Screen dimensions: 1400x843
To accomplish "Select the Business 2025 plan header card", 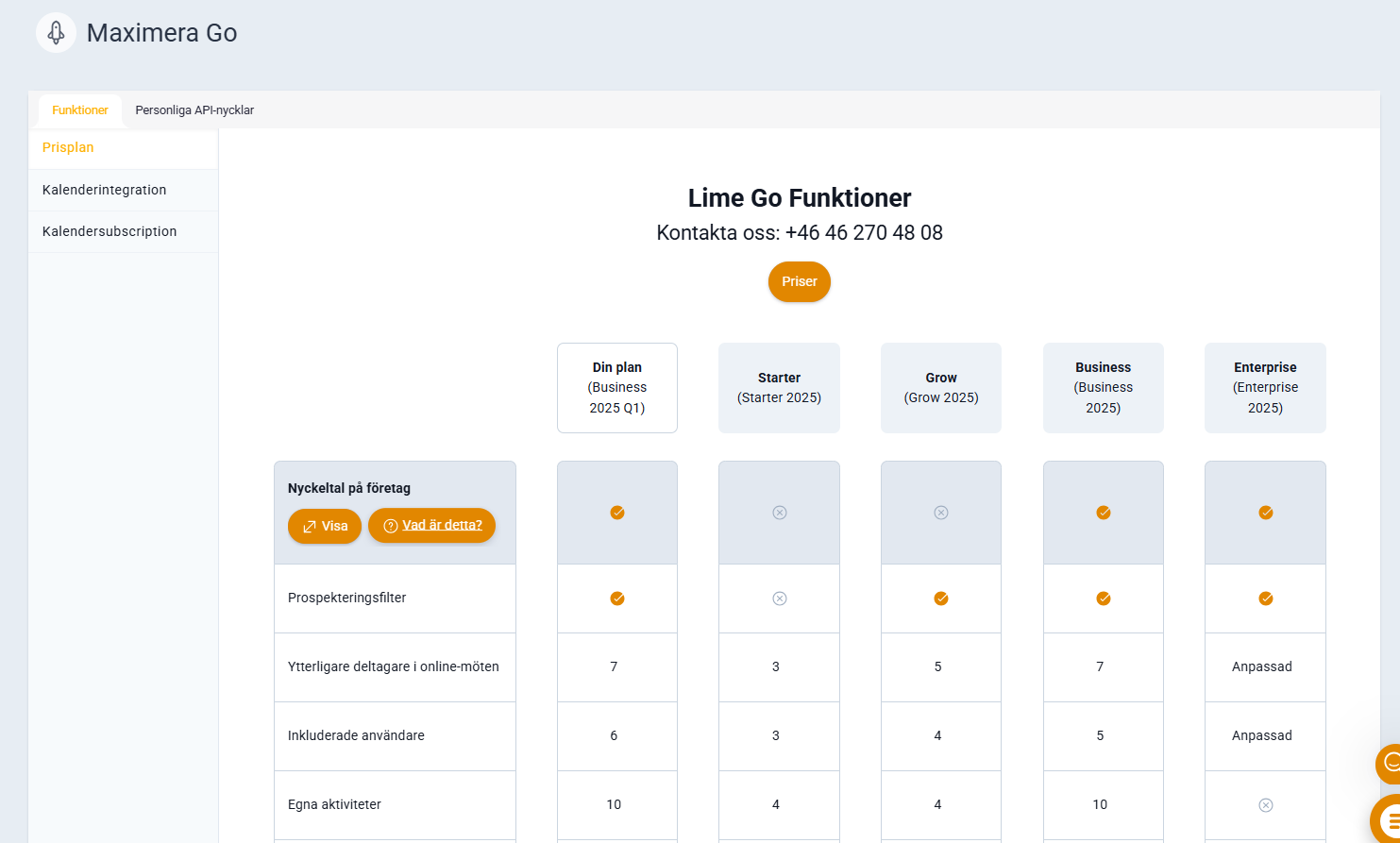I will (x=1104, y=388).
